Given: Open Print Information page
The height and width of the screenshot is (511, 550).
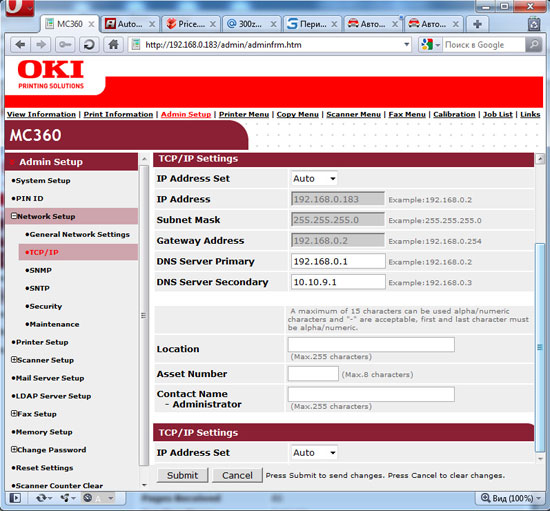Looking at the screenshot, I should point(118,114).
